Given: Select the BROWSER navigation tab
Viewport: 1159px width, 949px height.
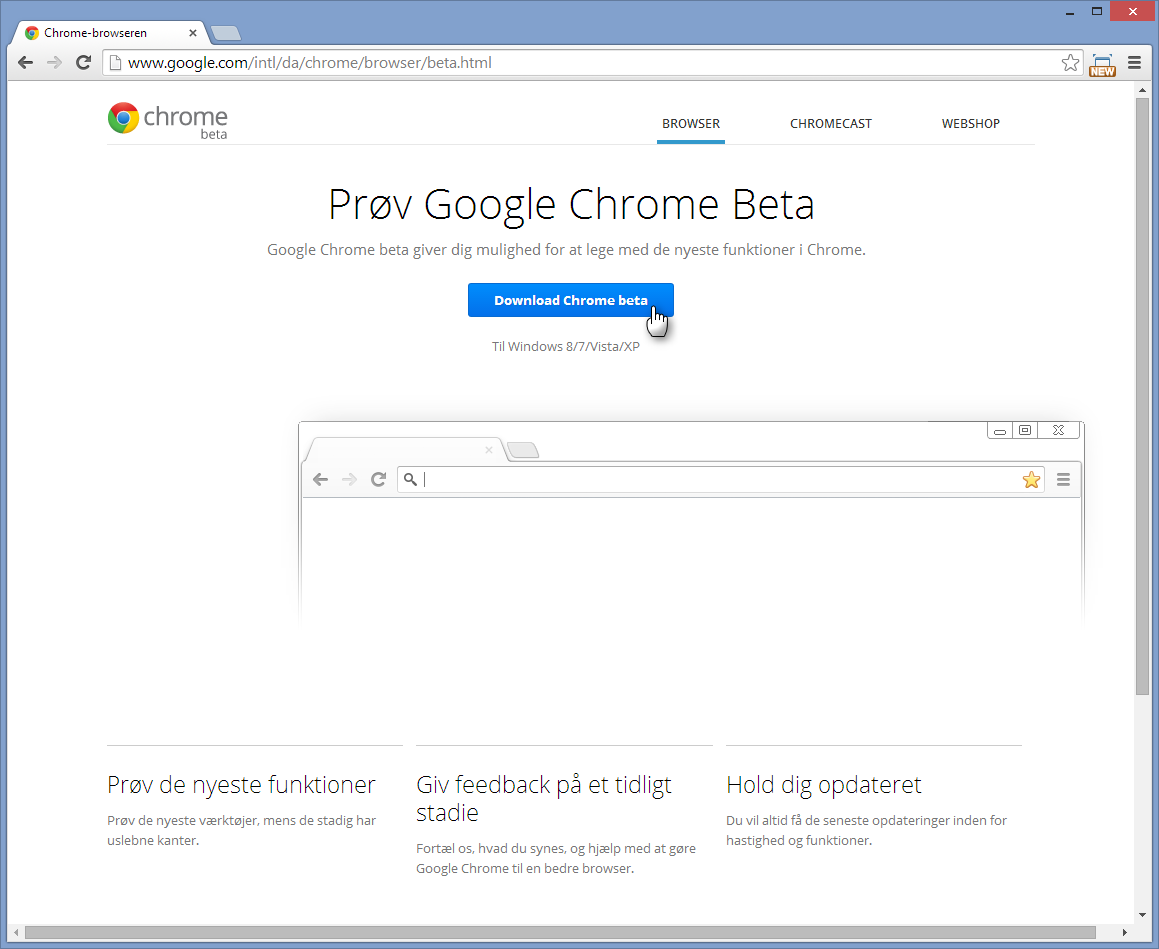Looking at the screenshot, I should pos(690,124).
